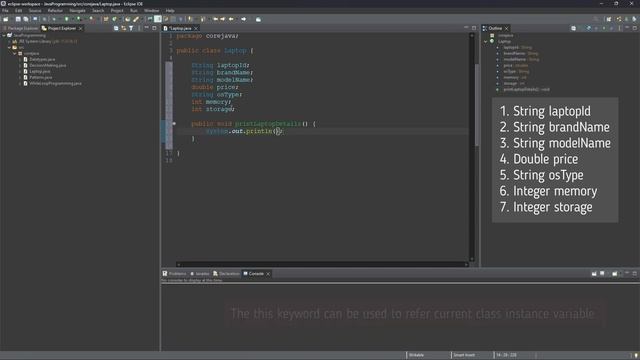Open Datatypes.java in Project Explorer
The width and height of the screenshot is (640, 360).
click(x=42, y=59)
